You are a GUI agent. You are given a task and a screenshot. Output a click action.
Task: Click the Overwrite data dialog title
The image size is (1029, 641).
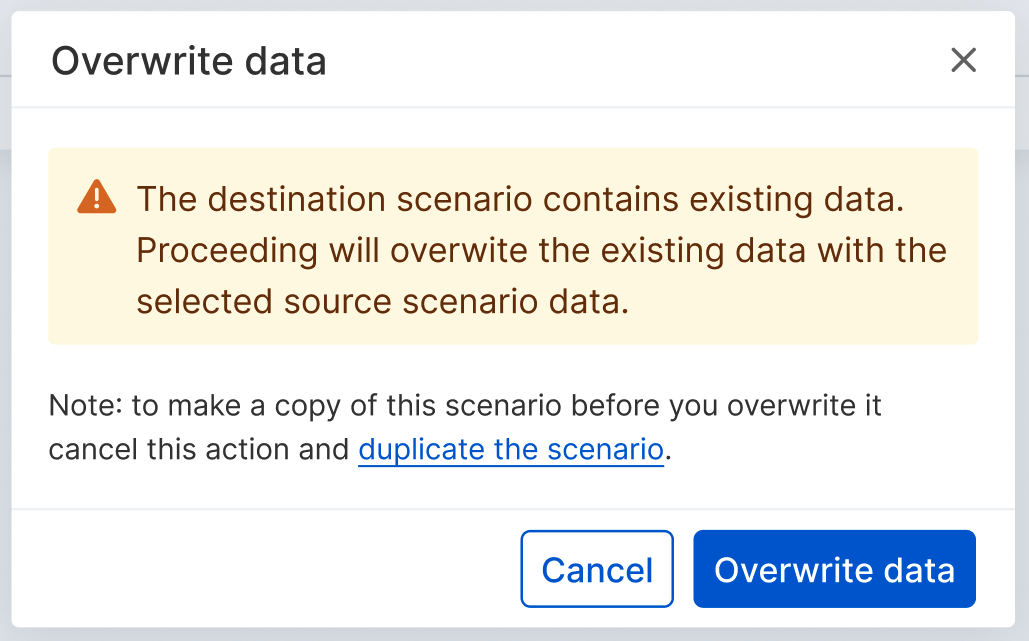[189, 61]
